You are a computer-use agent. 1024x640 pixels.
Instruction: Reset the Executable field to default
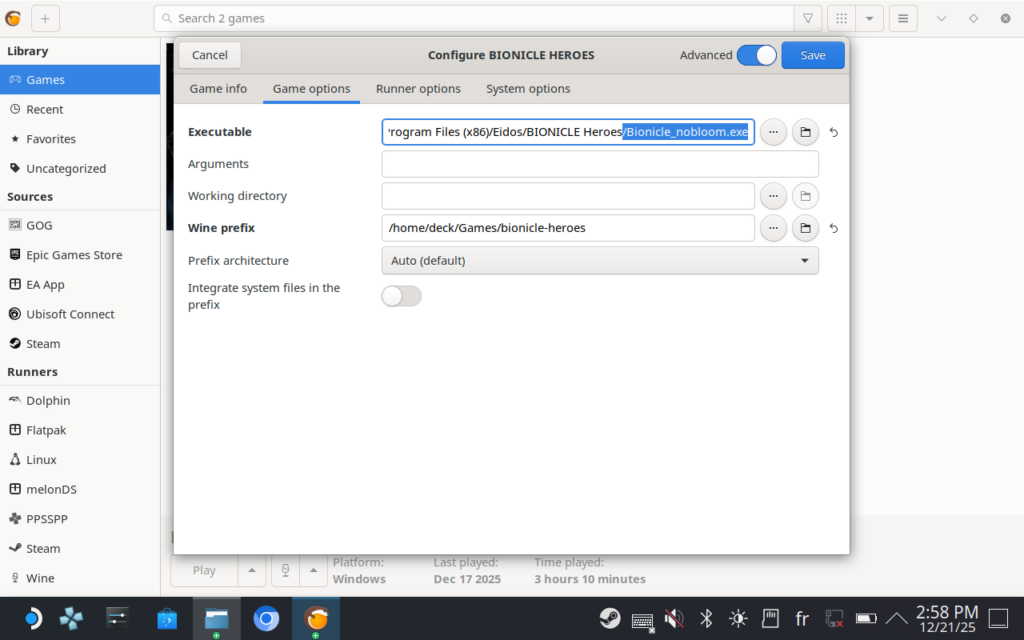tap(834, 132)
